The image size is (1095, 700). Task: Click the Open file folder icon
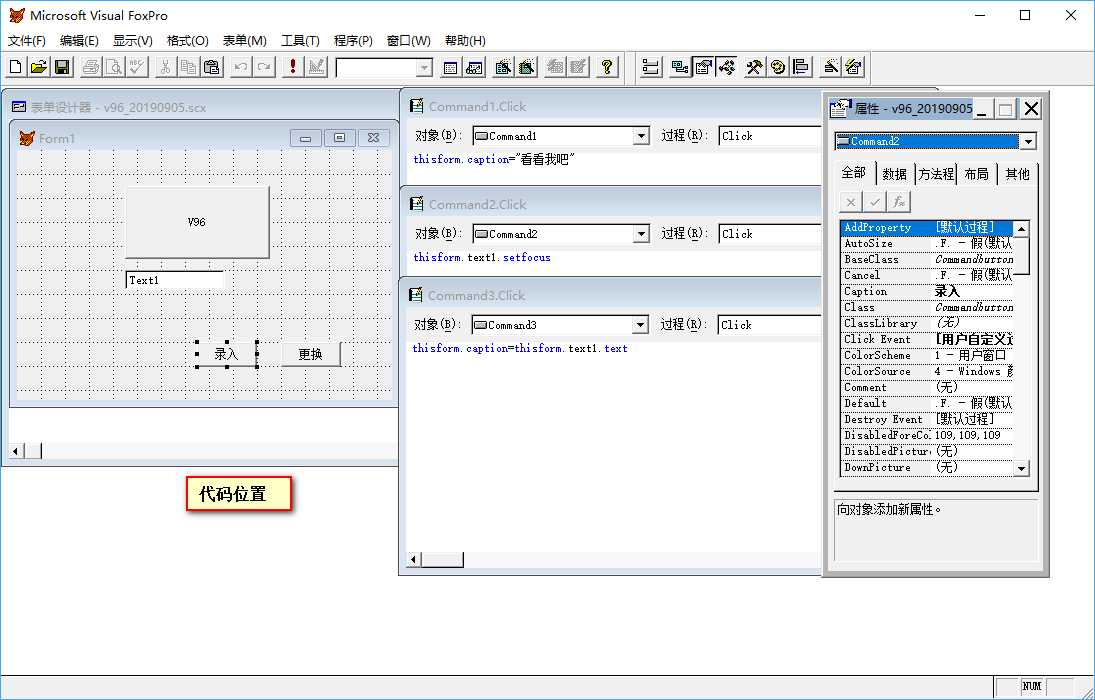39,67
